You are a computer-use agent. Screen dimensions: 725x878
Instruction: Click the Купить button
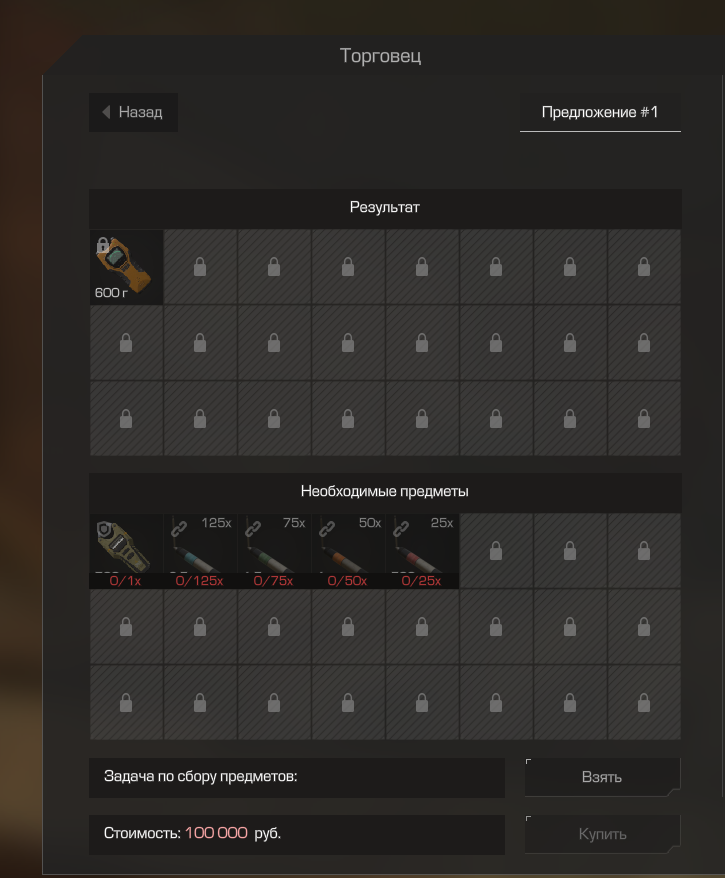coord(602,834)
